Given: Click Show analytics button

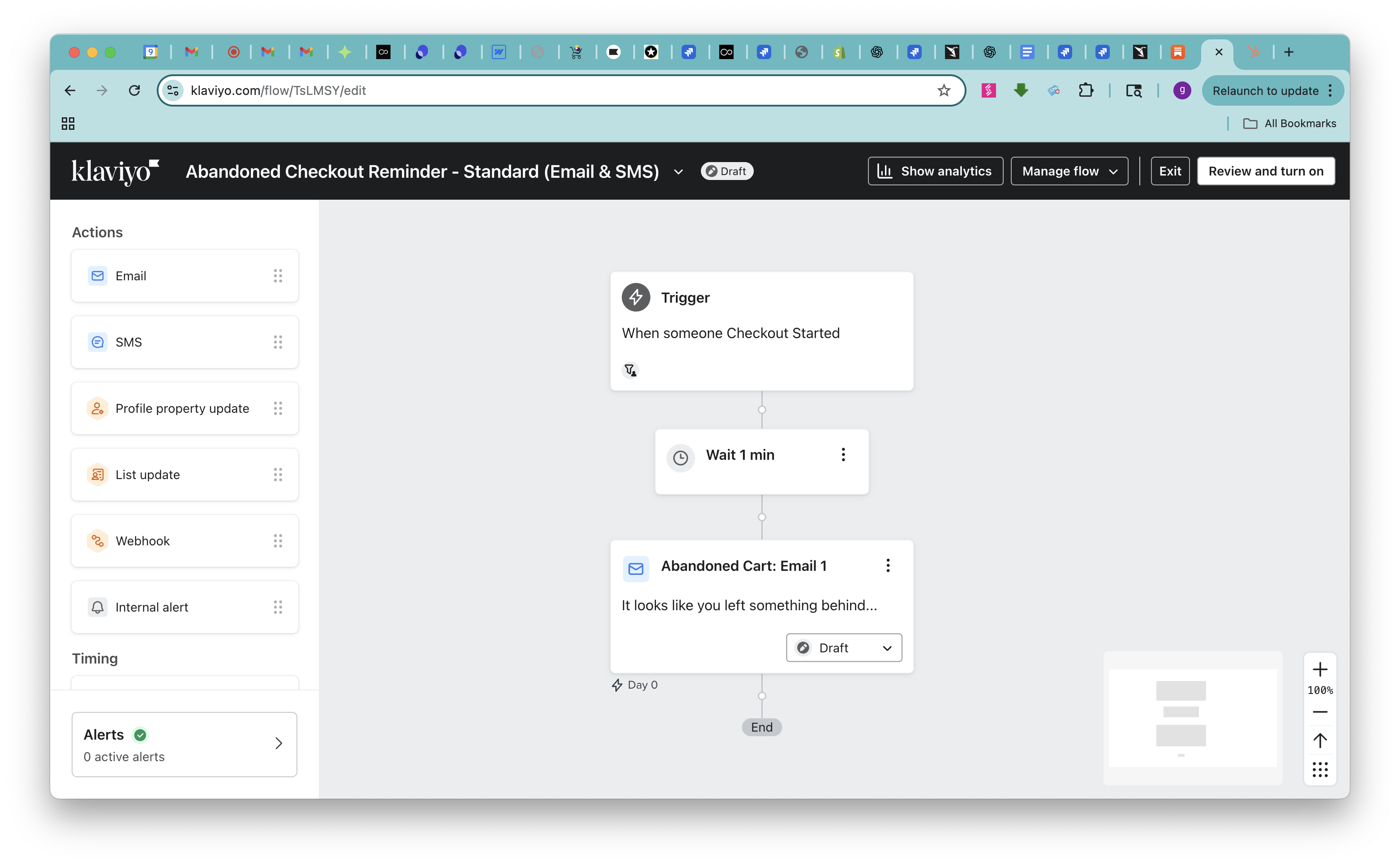Looking at the screenshot, I should coord(935,171).
